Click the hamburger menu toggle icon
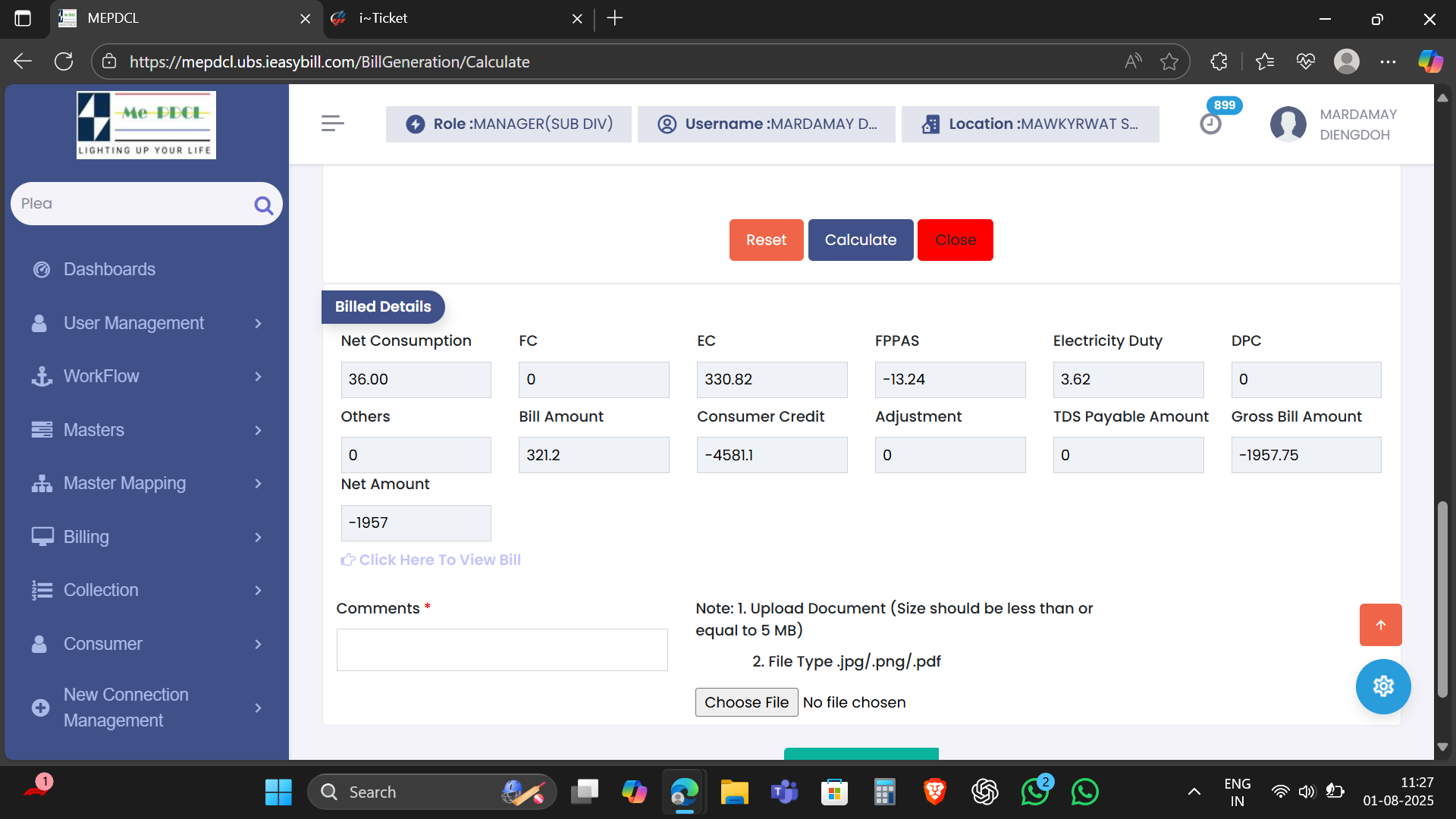 click(x=332, y=124)
